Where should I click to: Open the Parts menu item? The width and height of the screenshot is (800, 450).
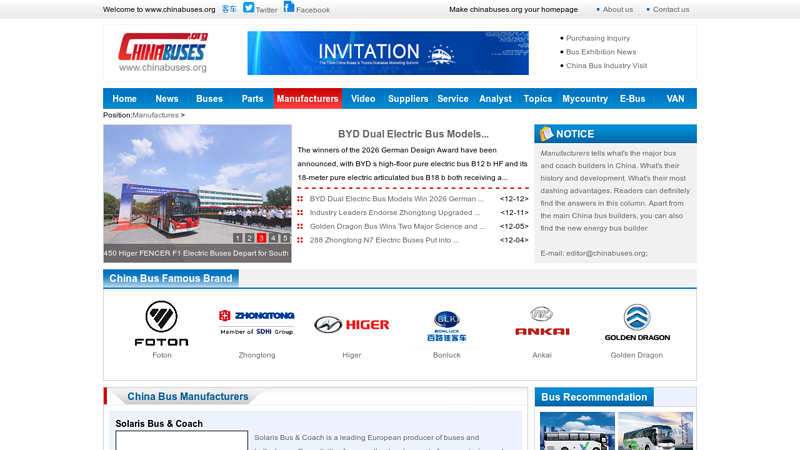pyautogui.click(x=253, y=98)
